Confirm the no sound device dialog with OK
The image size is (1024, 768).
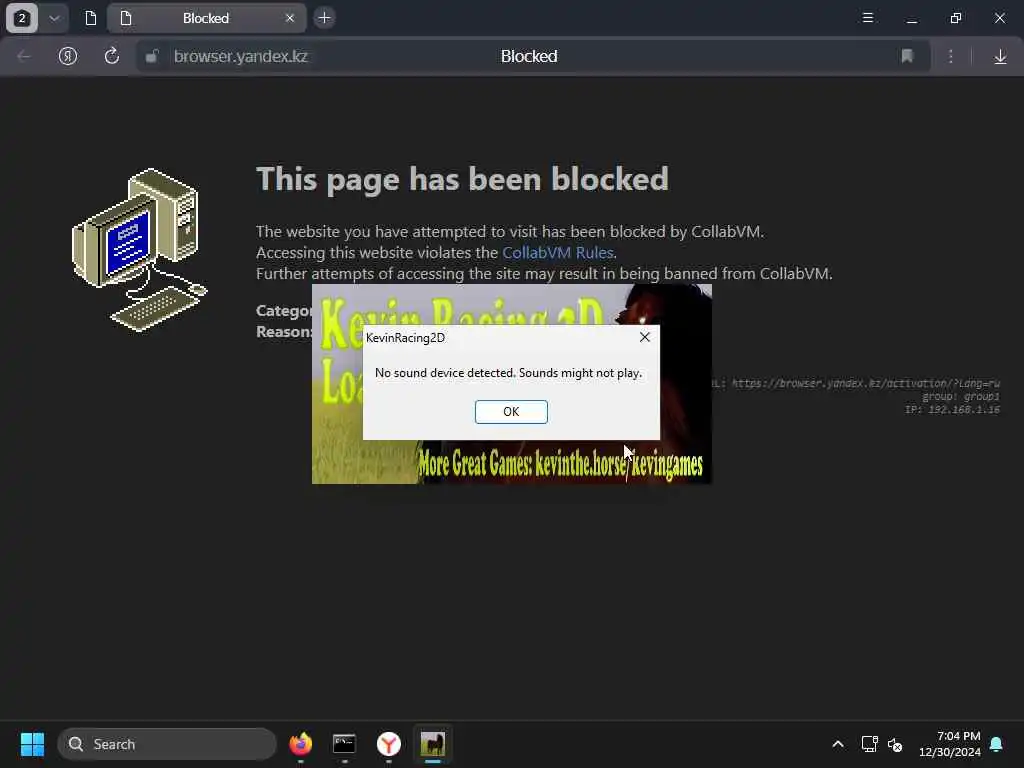pyautogui.click(x=511, y=411)
